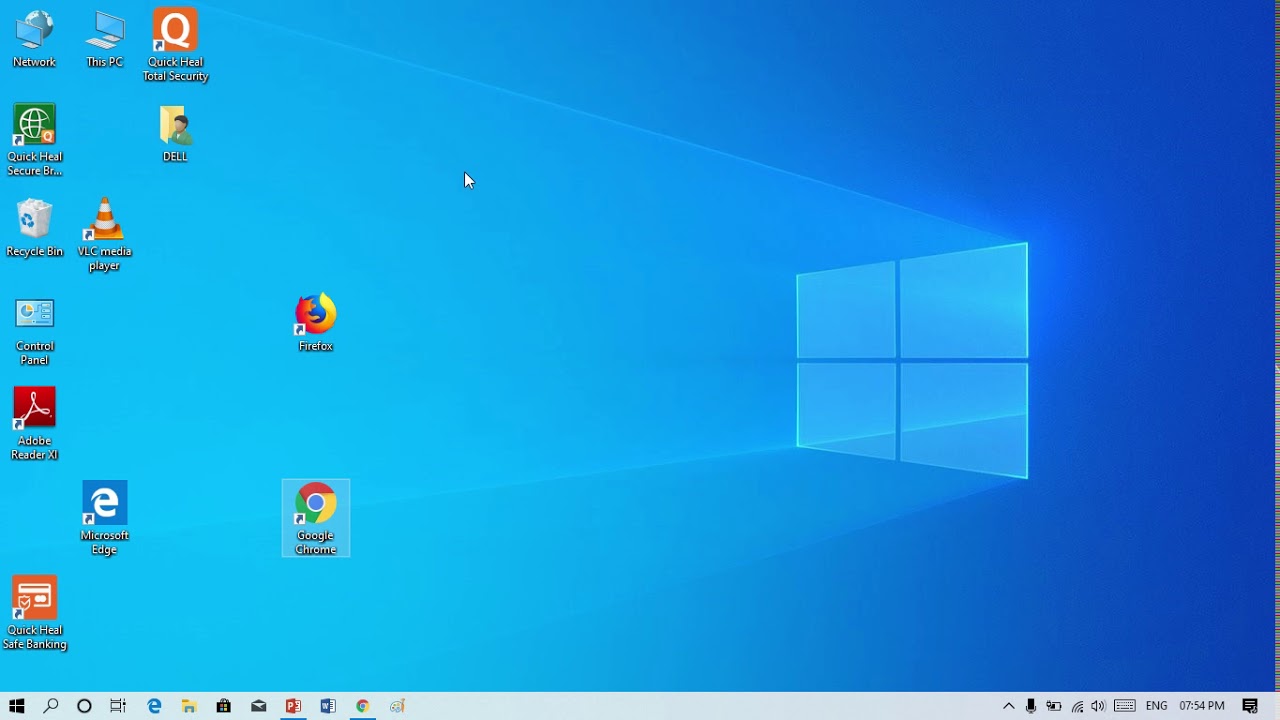Viewport: 1280px width, 720px height.
Task: Open Microsoft Store from taskbar
Action: coord(224,706)
